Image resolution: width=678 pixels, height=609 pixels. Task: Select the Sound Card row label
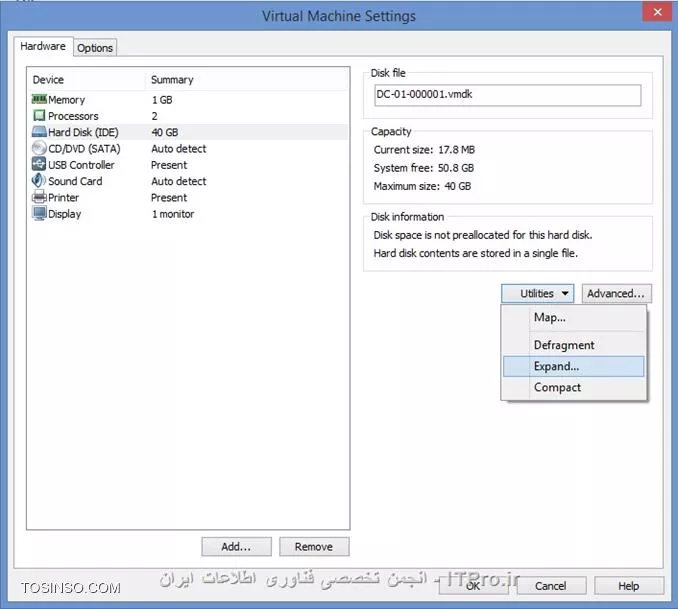(x=75, y=181)
